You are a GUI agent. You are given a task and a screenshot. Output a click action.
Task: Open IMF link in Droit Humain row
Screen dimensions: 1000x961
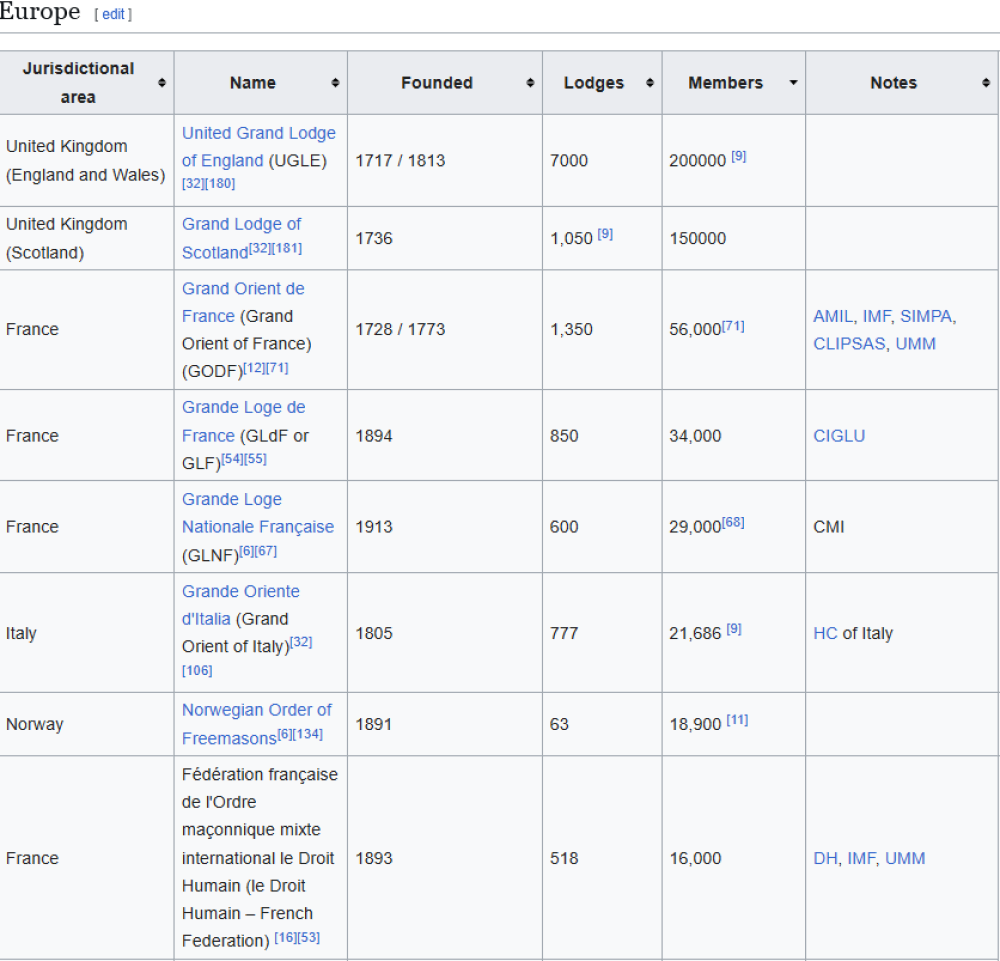[x=861, y=858]
